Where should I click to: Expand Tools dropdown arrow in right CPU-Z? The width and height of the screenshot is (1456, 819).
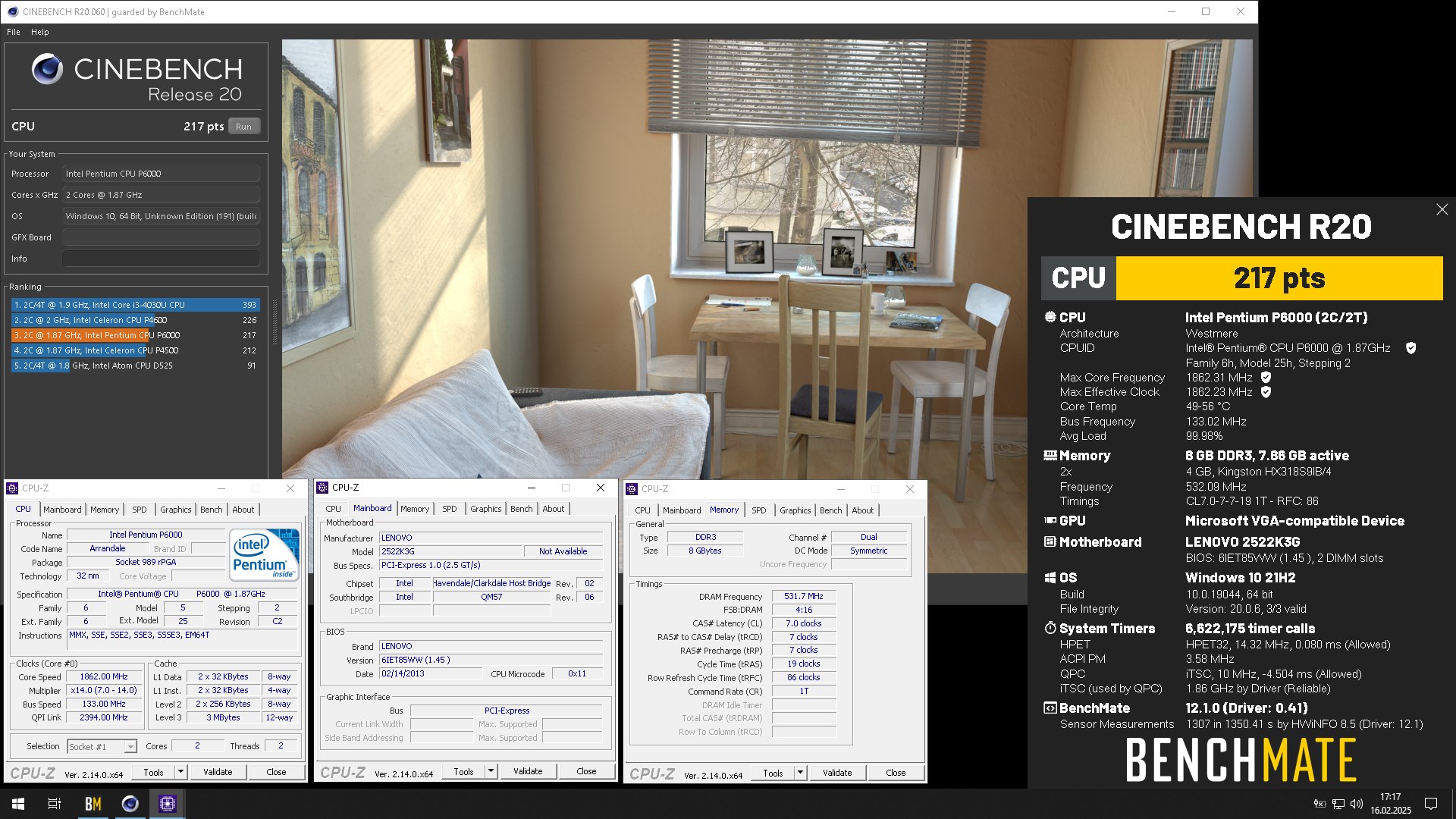coord(800,773)
